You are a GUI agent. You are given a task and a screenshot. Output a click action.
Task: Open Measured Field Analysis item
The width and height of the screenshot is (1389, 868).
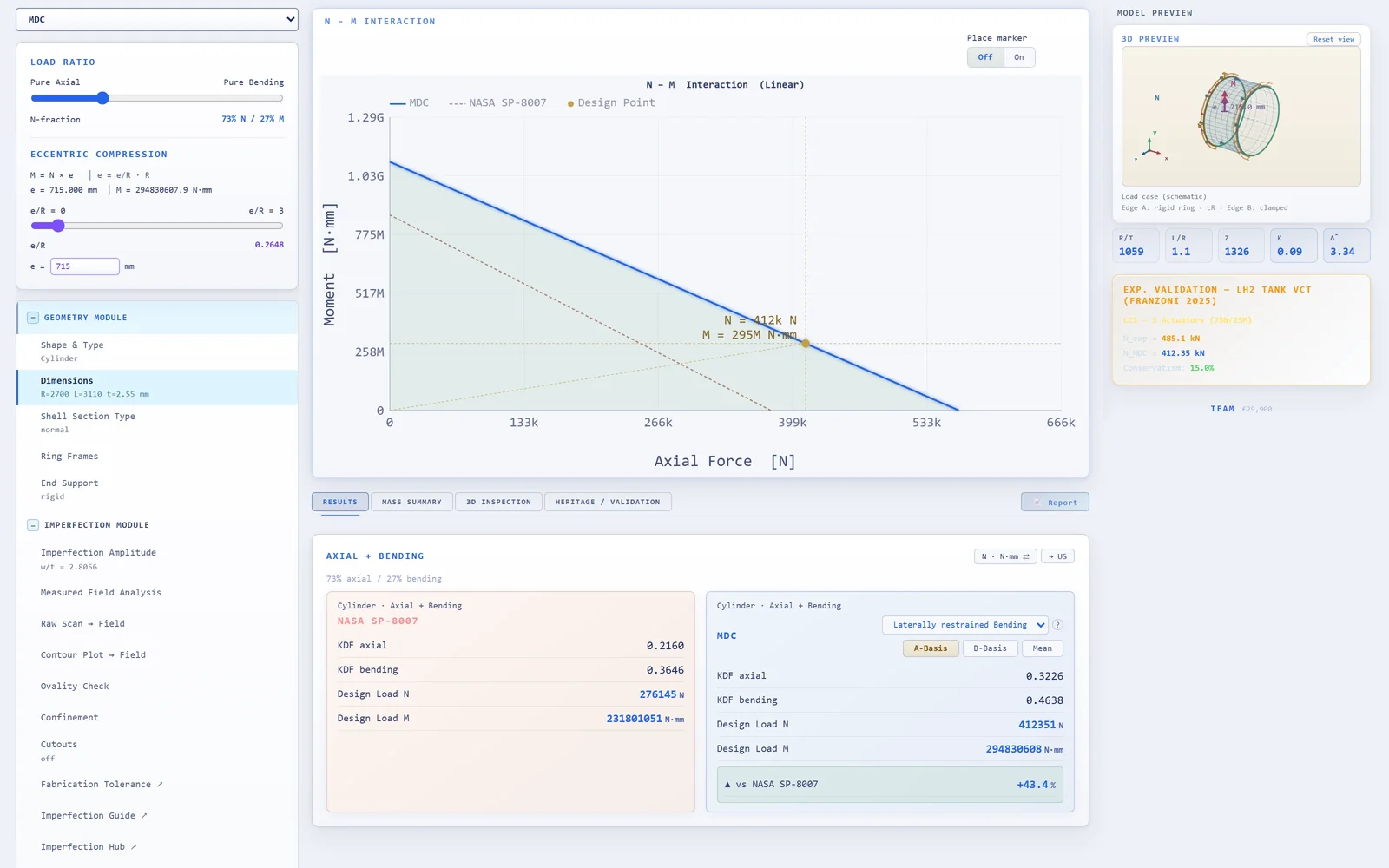pyautogui.click(x=157, y=593)
